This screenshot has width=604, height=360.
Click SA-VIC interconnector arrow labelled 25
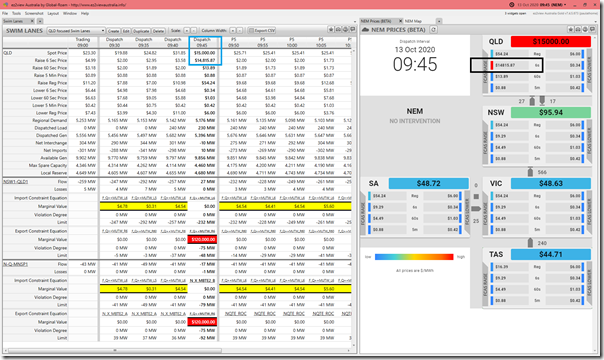pyautogui.click(x=476, y=209)
